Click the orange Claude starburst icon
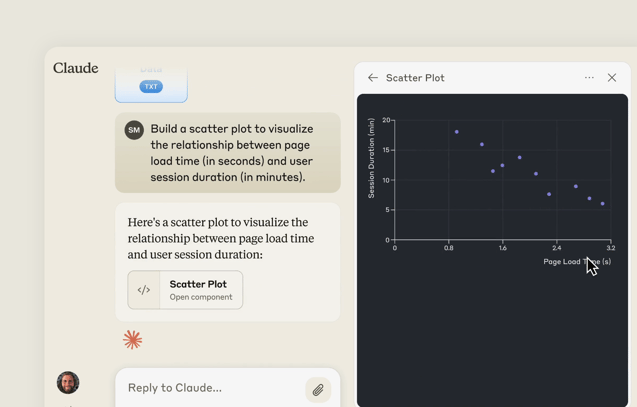Image resolution: width=637 pixels, height=407 pixels. pos(132,340)
